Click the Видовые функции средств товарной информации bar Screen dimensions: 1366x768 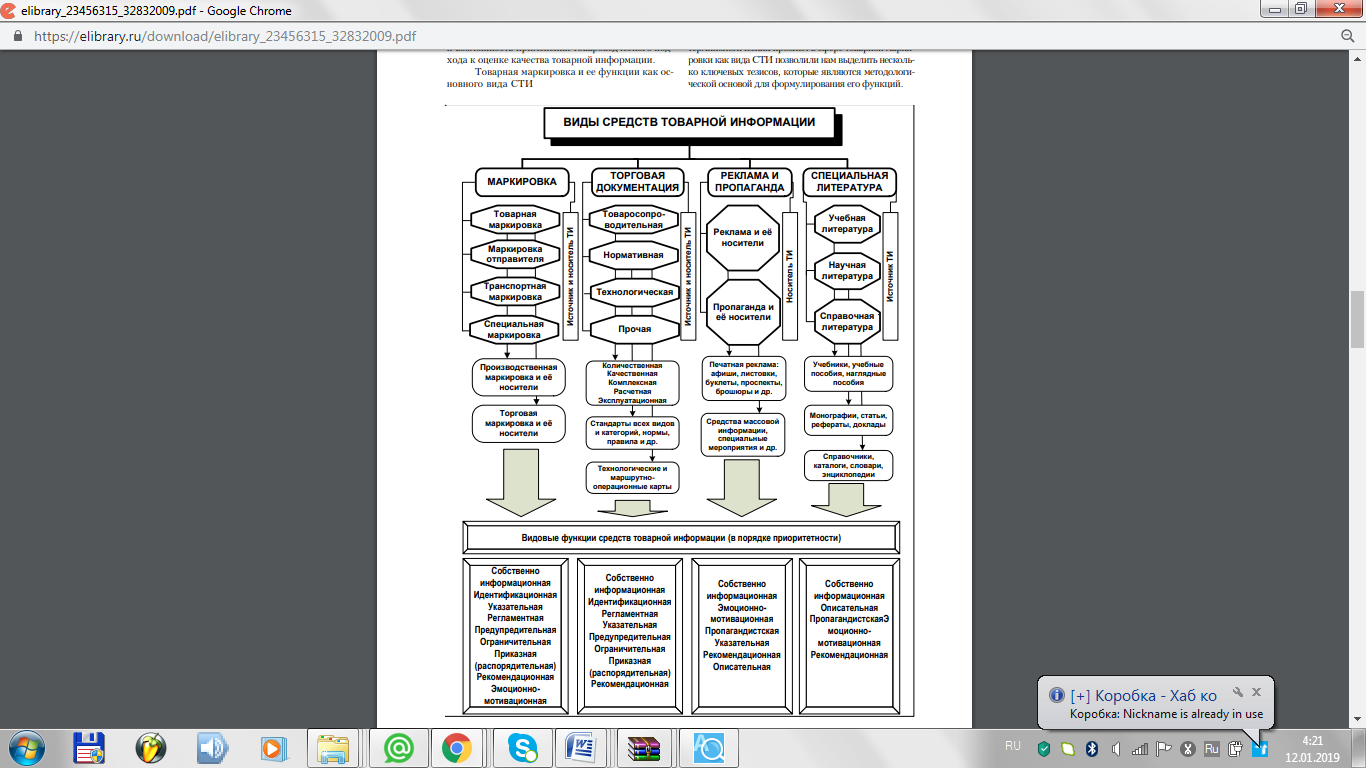tap(682, 538)
